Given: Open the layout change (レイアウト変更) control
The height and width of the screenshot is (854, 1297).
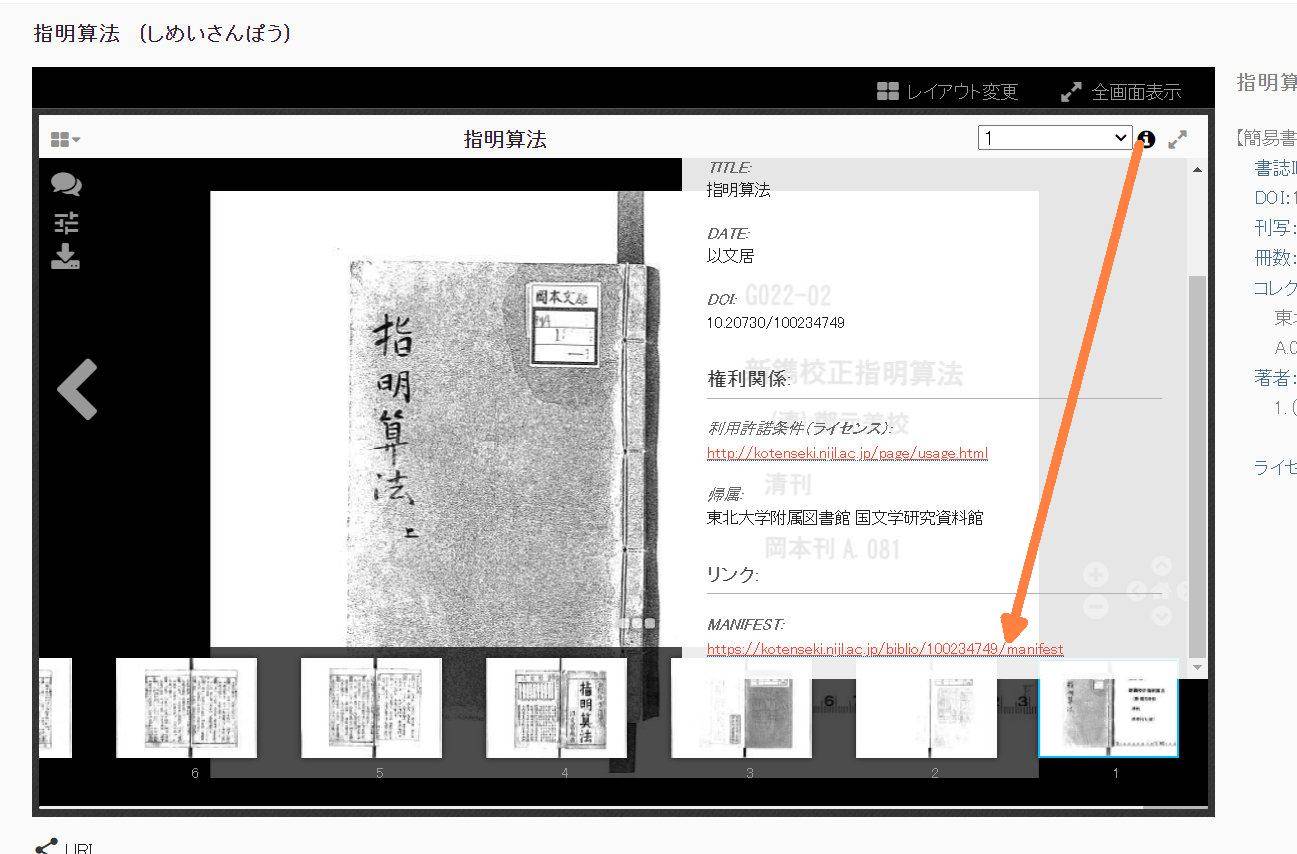Looking at the screenshot, I should pos(947,92).
